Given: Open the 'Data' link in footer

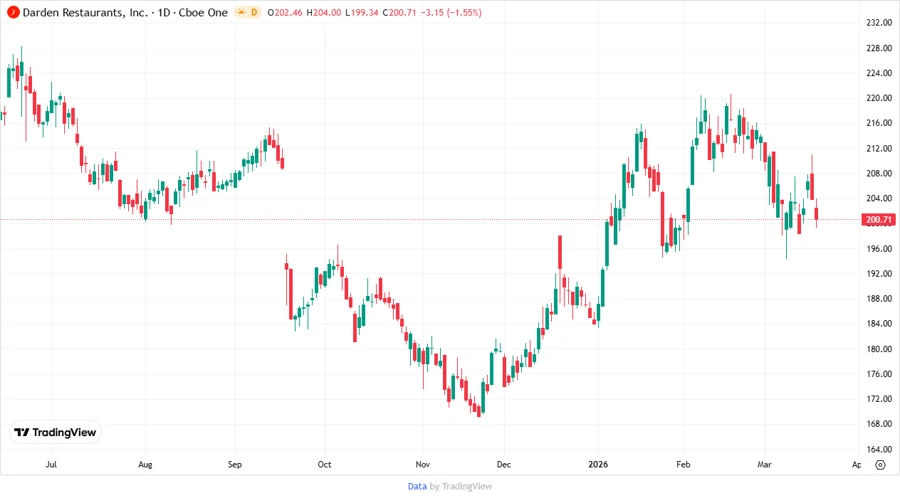Looking at the screenshot, I should point(417,486).
